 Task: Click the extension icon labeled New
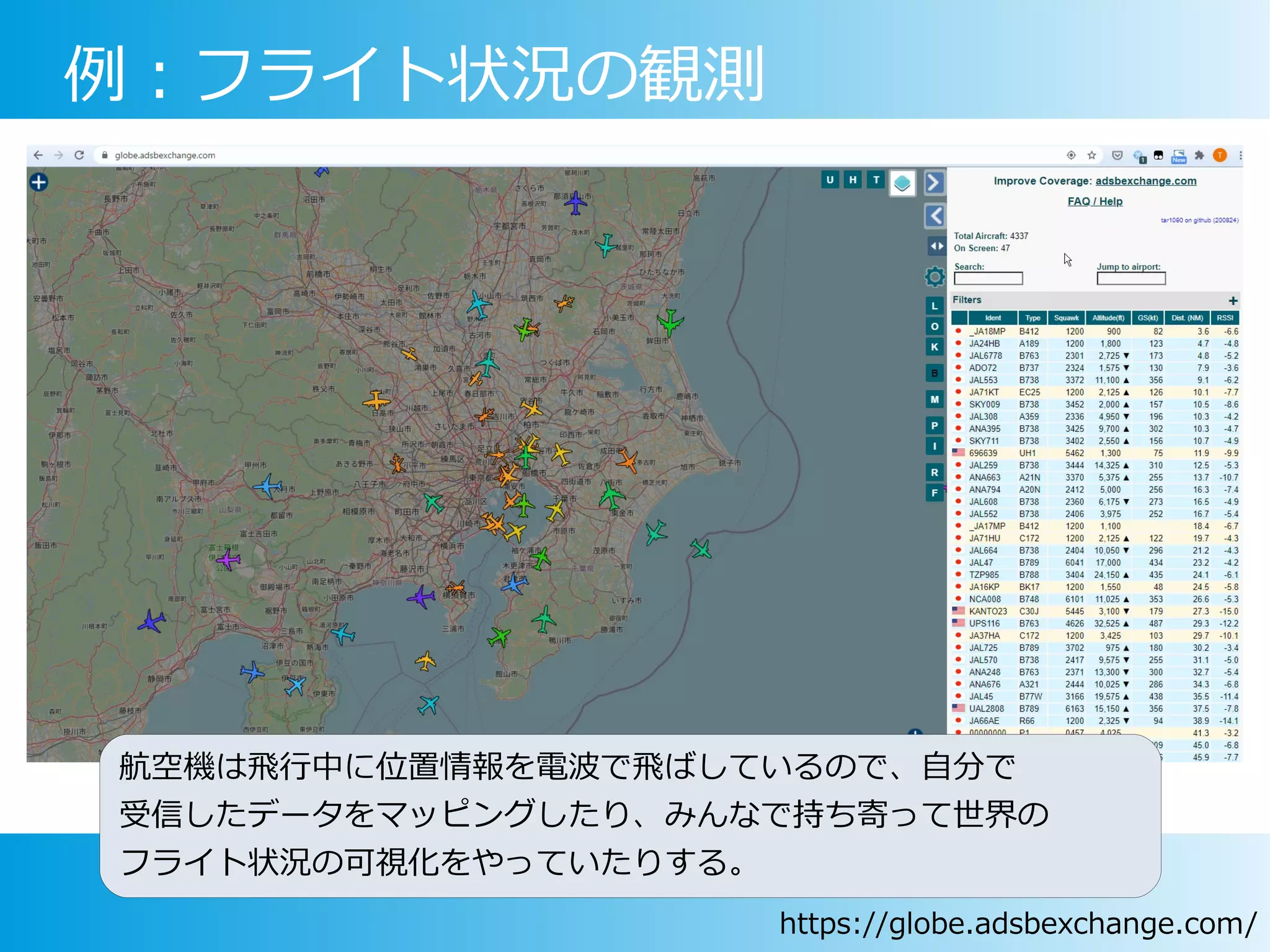pyautogui.click(x=1179, y=156)
